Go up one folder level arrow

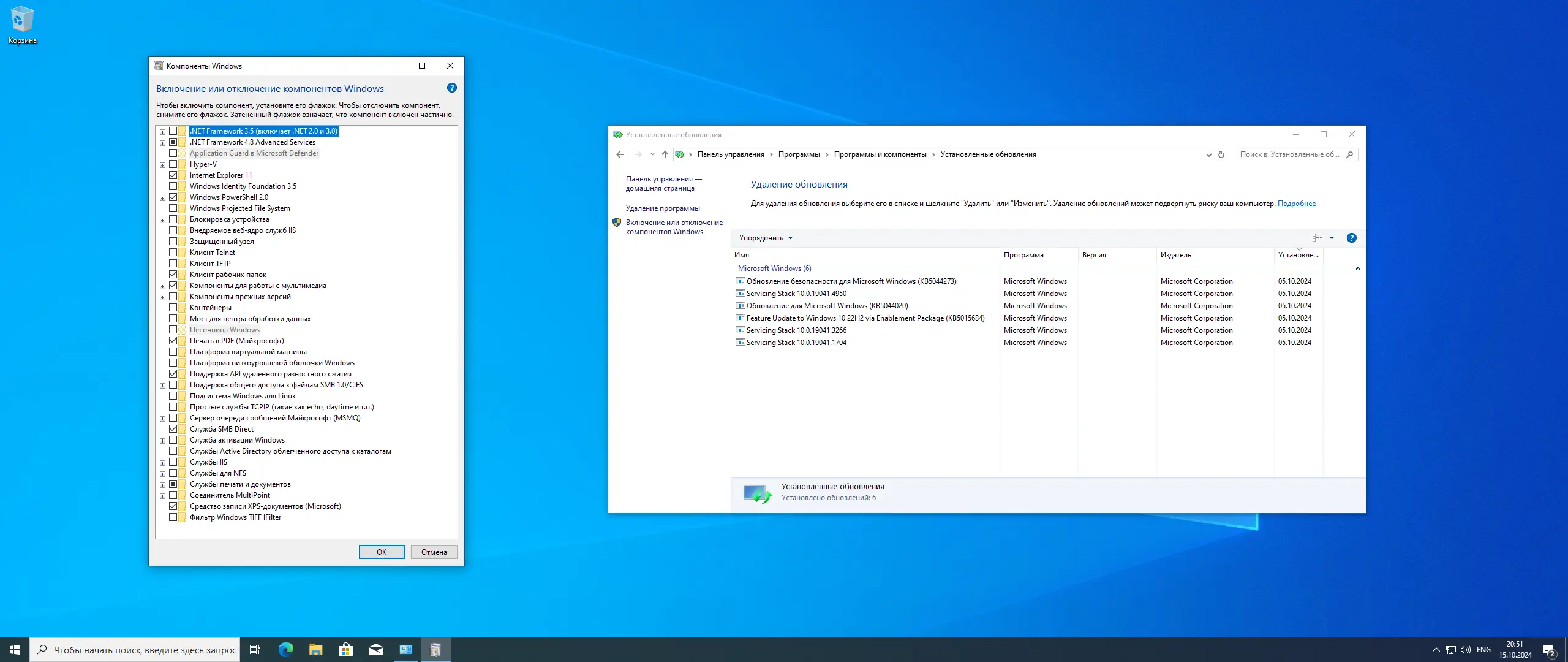coord(665,154)
